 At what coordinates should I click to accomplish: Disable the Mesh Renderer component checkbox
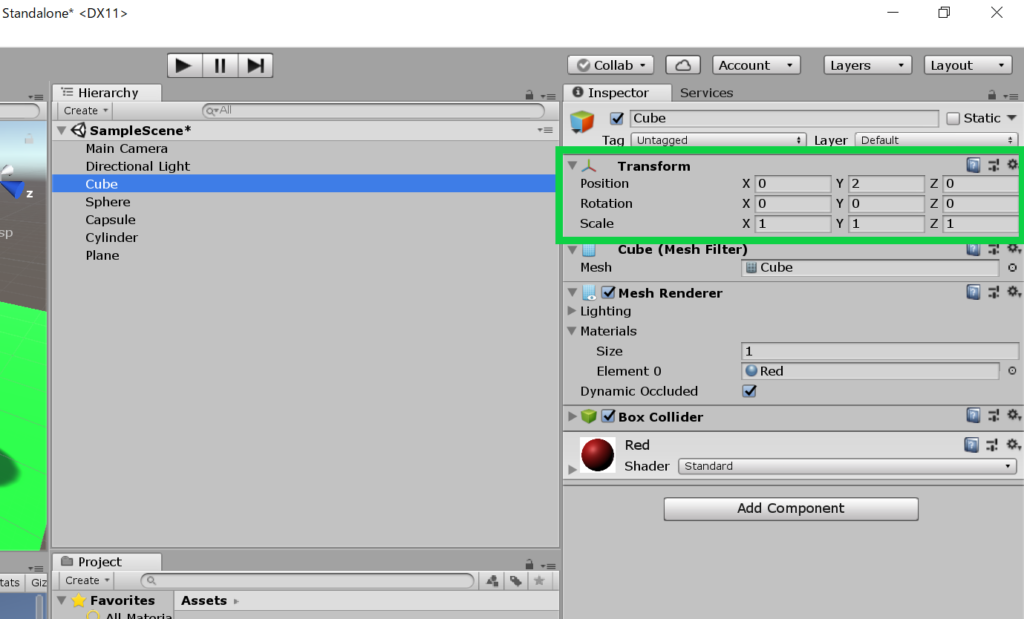coord(608,293)
